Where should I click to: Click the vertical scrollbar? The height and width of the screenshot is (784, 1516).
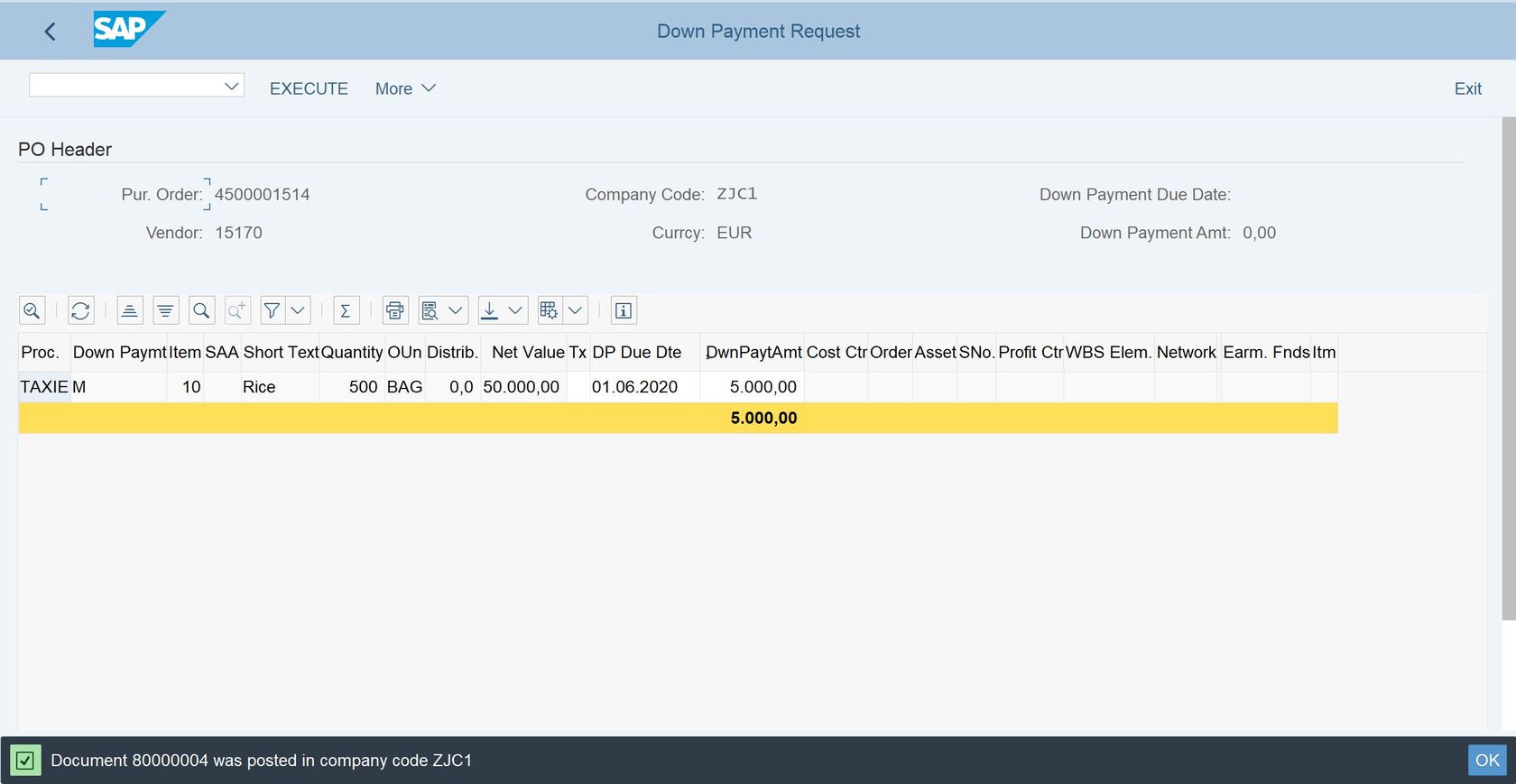1508,368
